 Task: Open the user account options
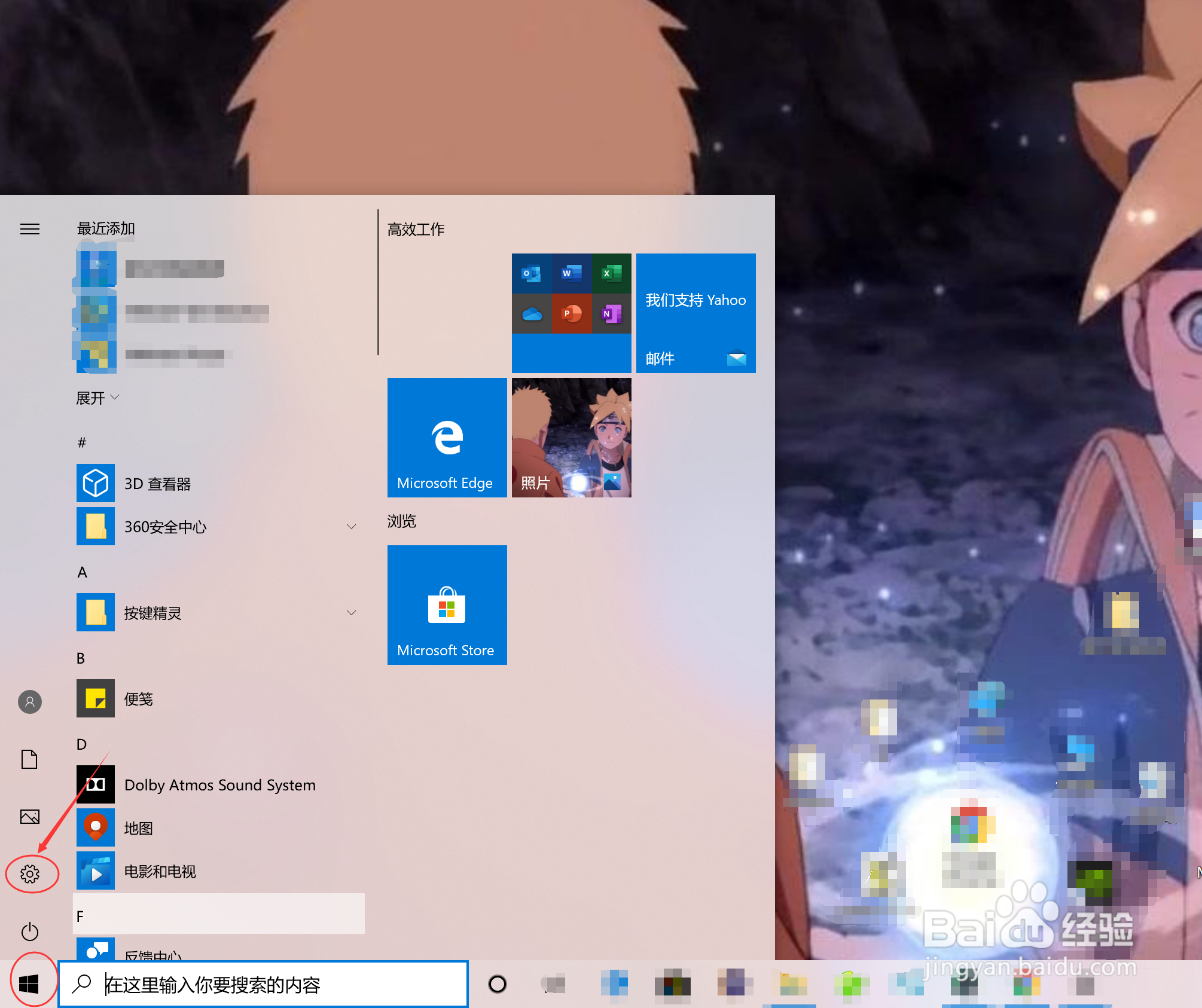30,702
